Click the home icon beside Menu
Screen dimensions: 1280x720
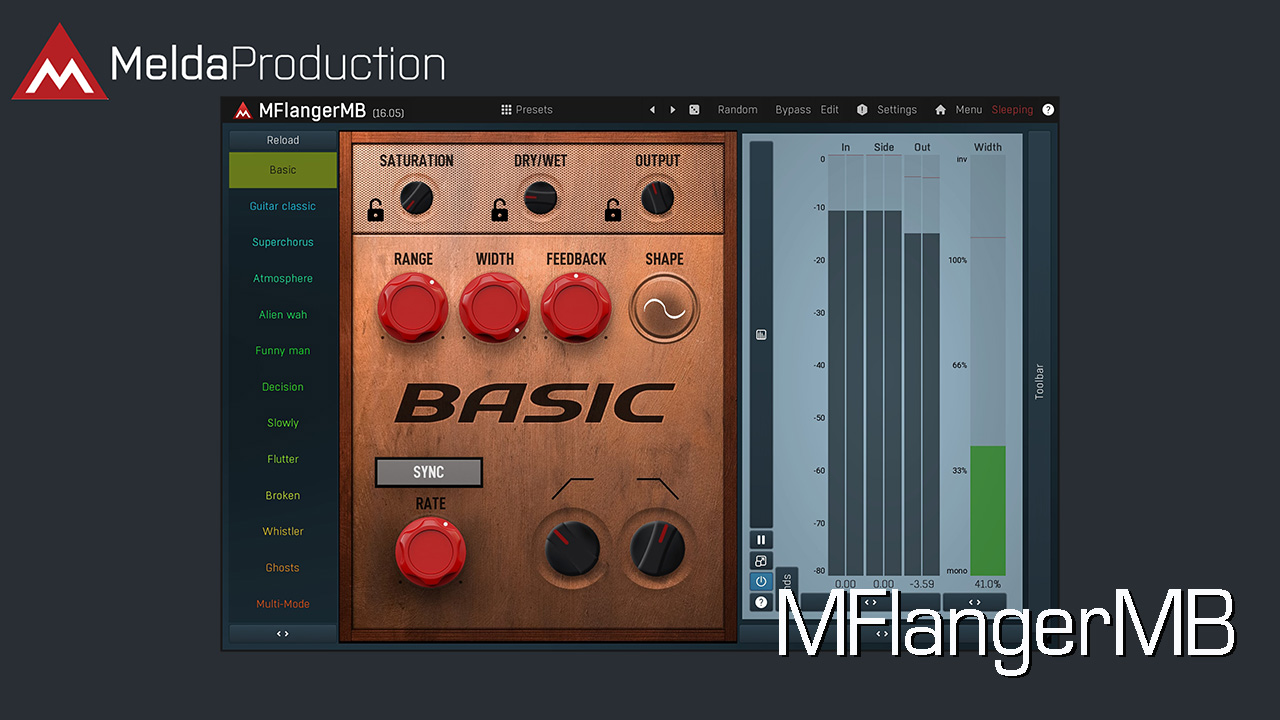pyautogui.click(x=940, y=110)
